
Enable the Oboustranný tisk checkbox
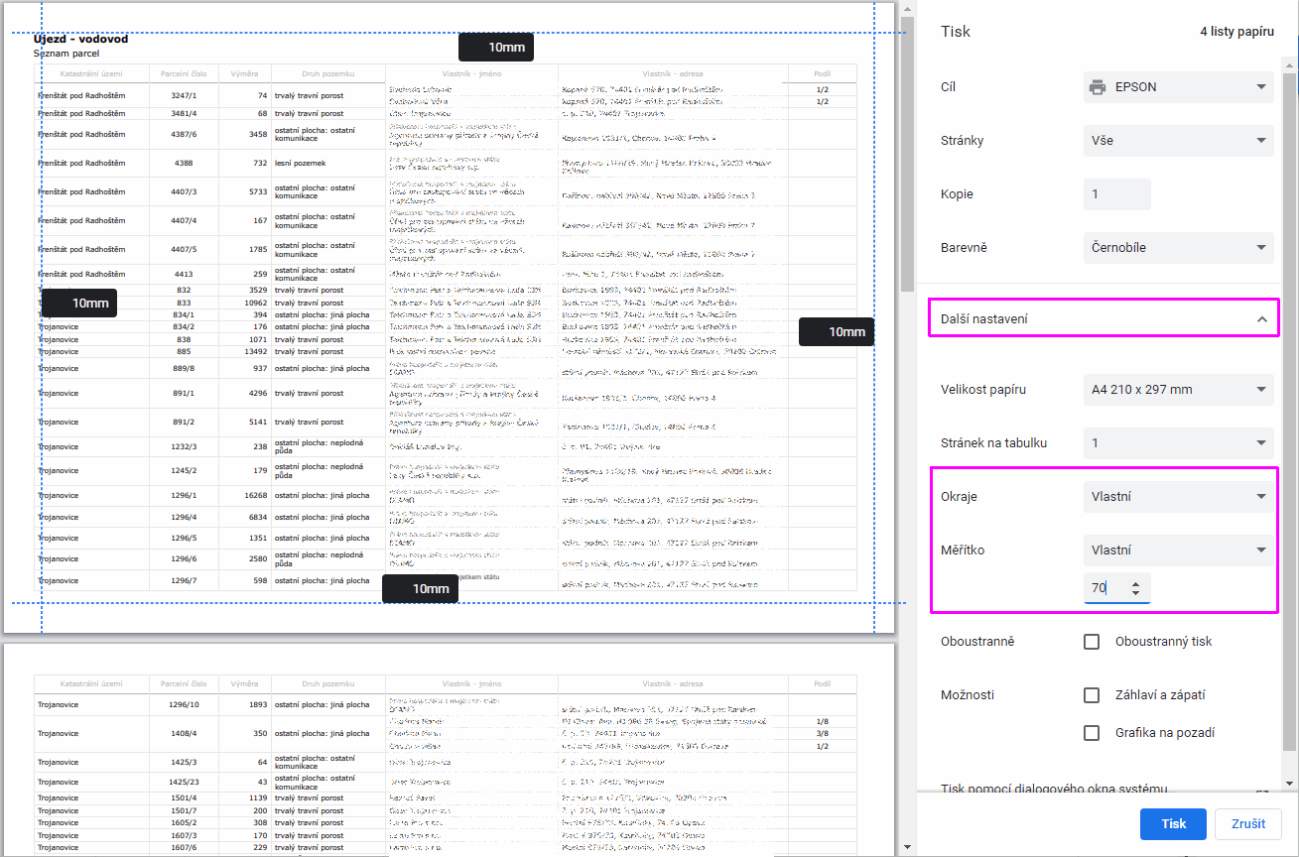[x=1092, y=641]
